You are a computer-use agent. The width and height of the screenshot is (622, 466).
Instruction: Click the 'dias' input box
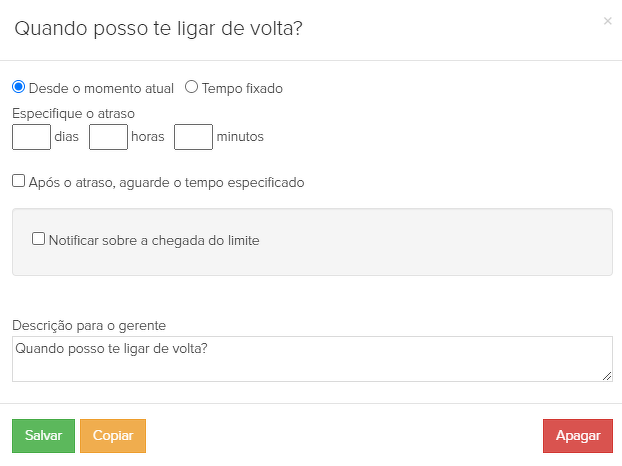tap(31, 136)
